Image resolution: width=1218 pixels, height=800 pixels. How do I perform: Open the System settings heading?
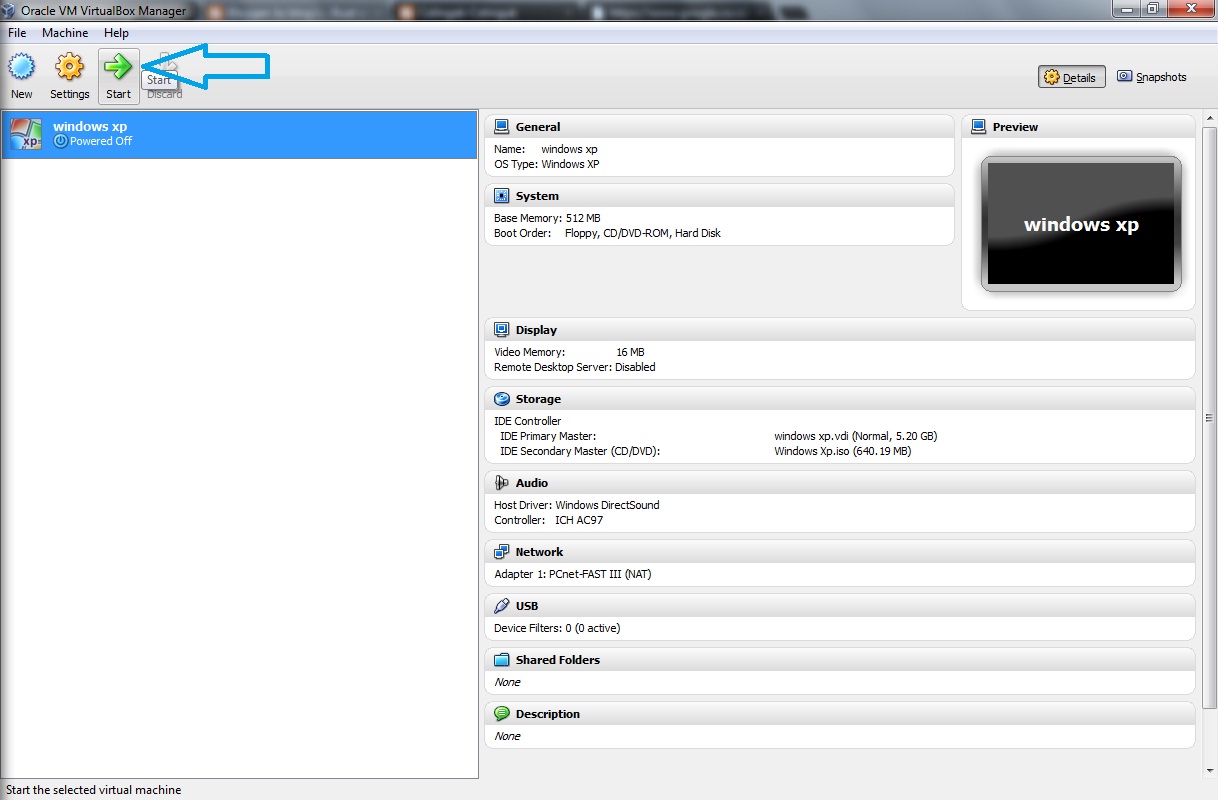[537, 196]
